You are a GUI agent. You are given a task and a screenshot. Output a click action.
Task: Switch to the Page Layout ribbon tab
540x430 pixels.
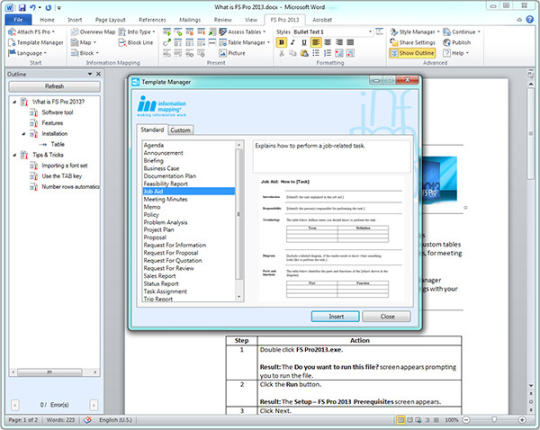pos(110,20)
